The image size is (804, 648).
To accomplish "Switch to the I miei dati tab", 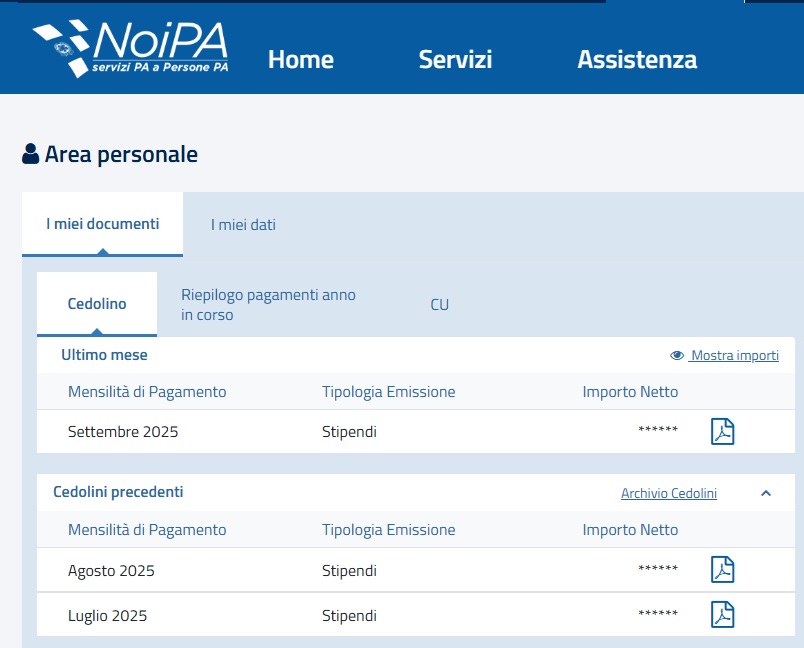I will point(243,225).
